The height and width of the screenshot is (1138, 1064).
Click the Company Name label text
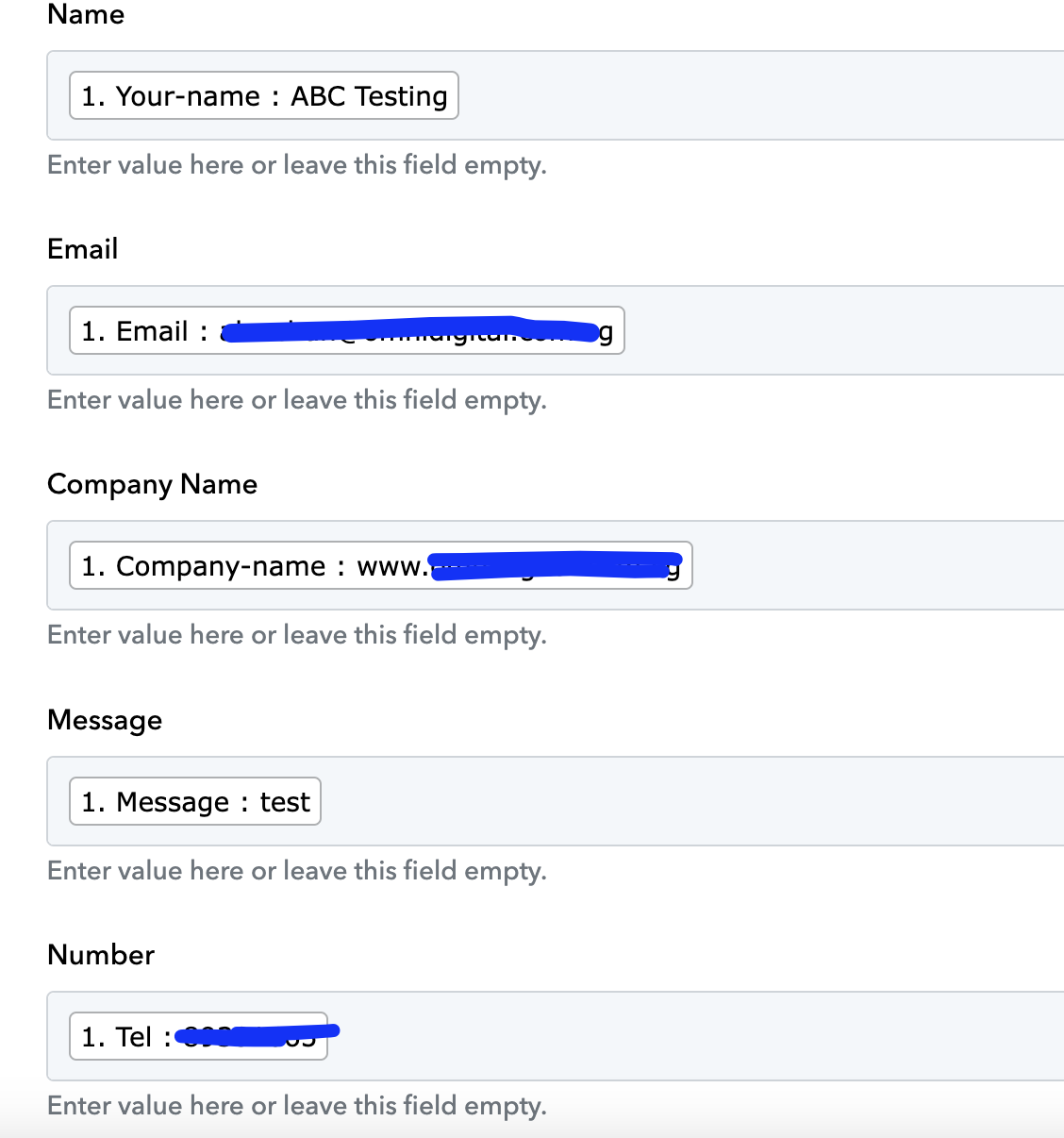coord(152,484)
